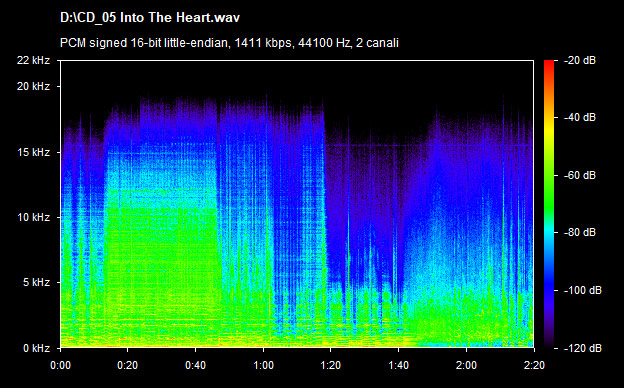Click the 0:40 time axis marker
Screen dimensions: 624x388
coord(195,365)
